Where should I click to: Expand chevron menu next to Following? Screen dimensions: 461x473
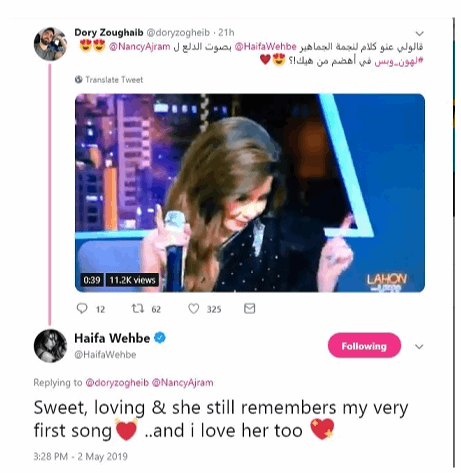(419, 346)
